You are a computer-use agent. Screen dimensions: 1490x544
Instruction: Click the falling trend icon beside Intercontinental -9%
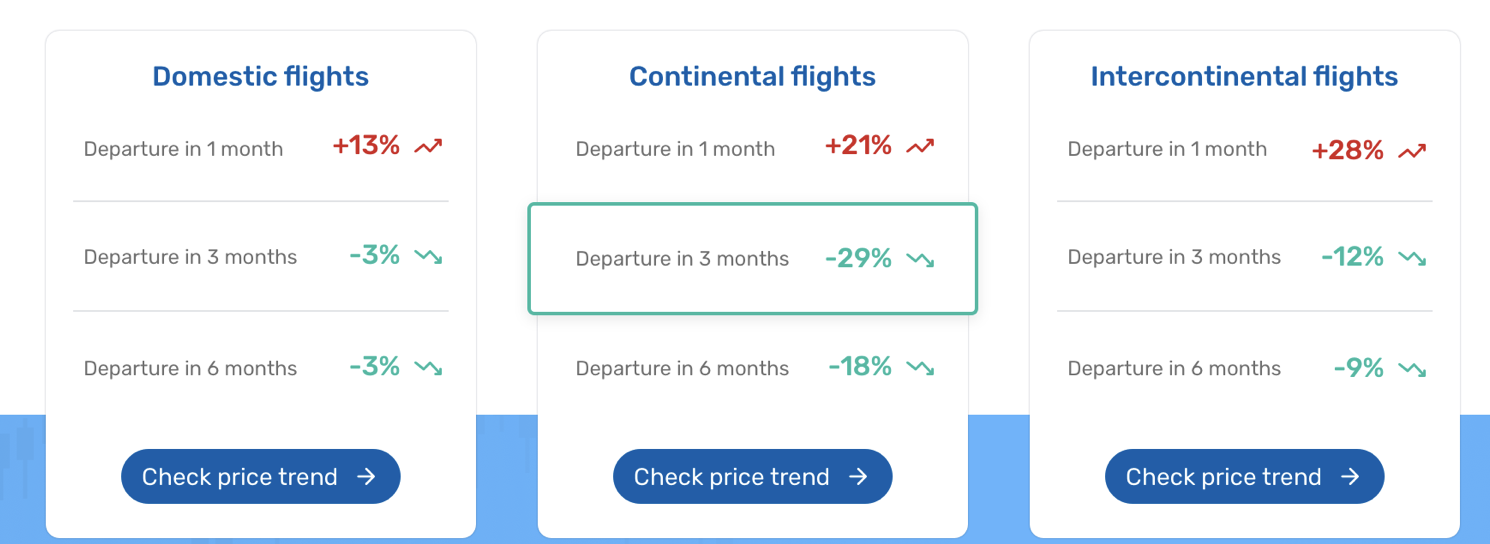point(1412,369)
